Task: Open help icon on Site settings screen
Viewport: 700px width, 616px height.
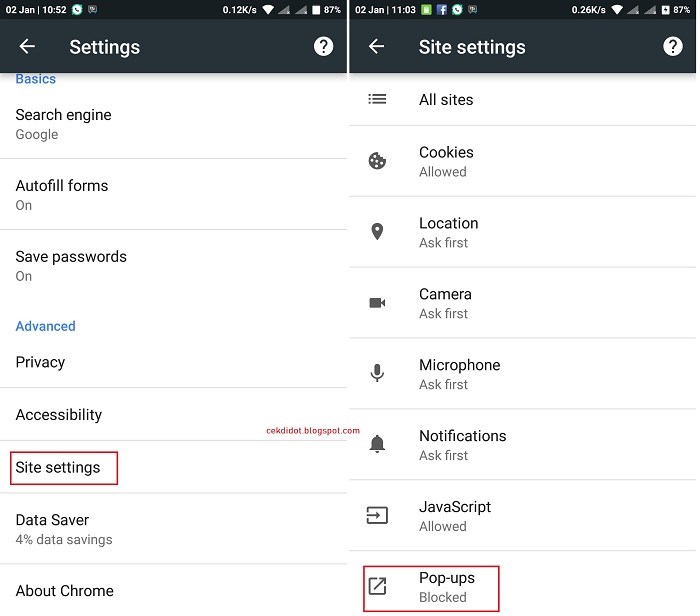Action: pyautogui.click(x=672, y=46)
